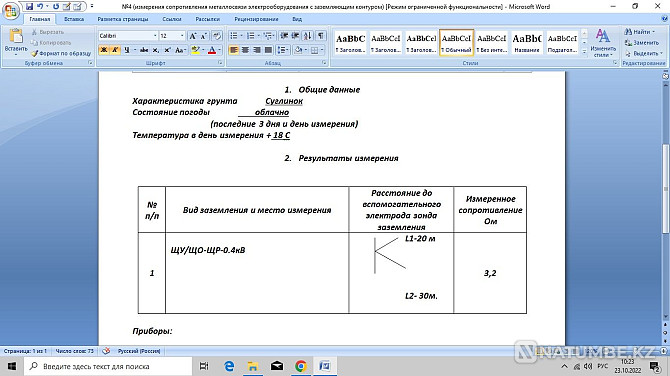Open Microsoft Edge from taskbar
The height and width of the screenshot is (376, 670).
[229, 366]
